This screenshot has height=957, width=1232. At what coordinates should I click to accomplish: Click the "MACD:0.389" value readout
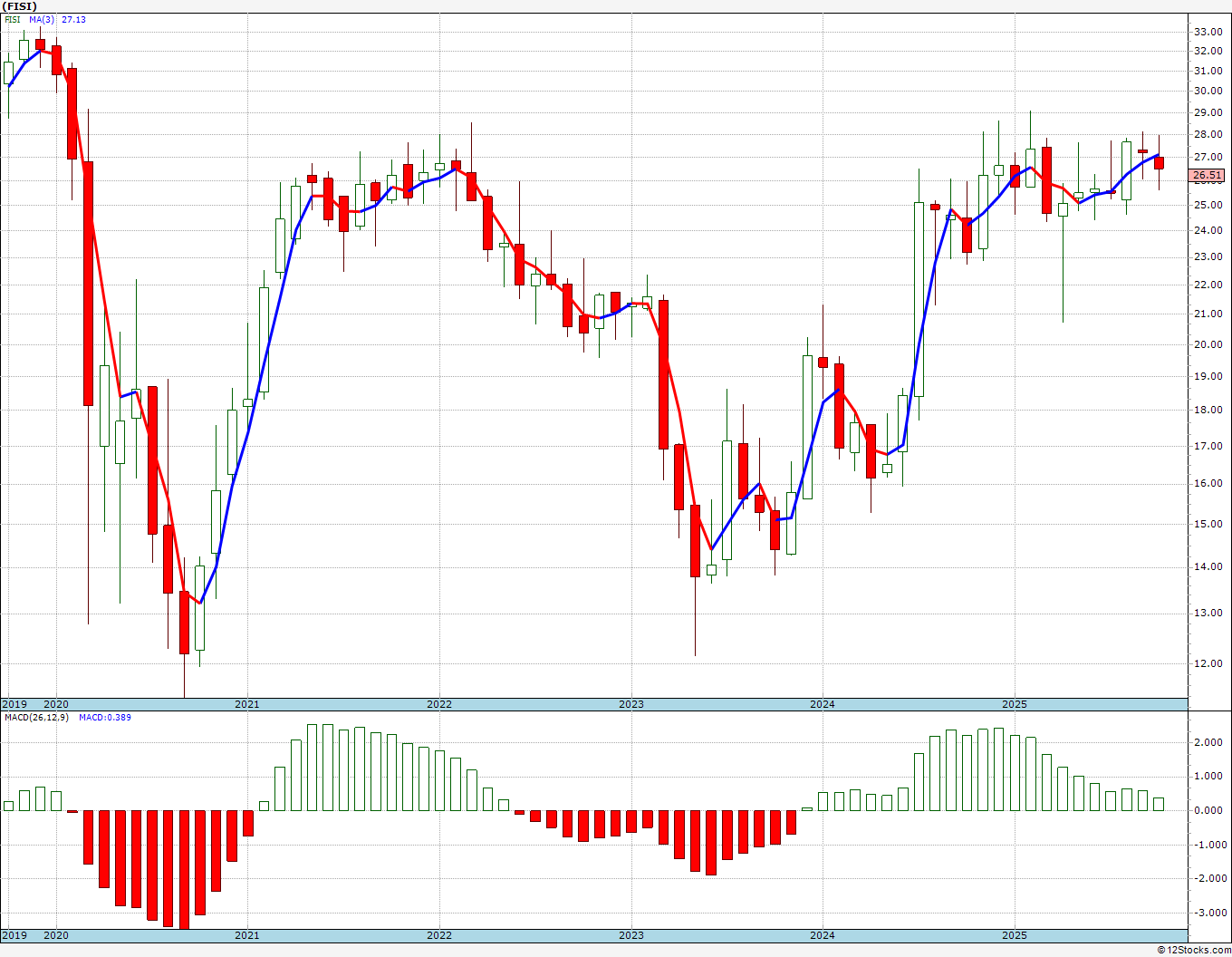[x=103, y=718]
